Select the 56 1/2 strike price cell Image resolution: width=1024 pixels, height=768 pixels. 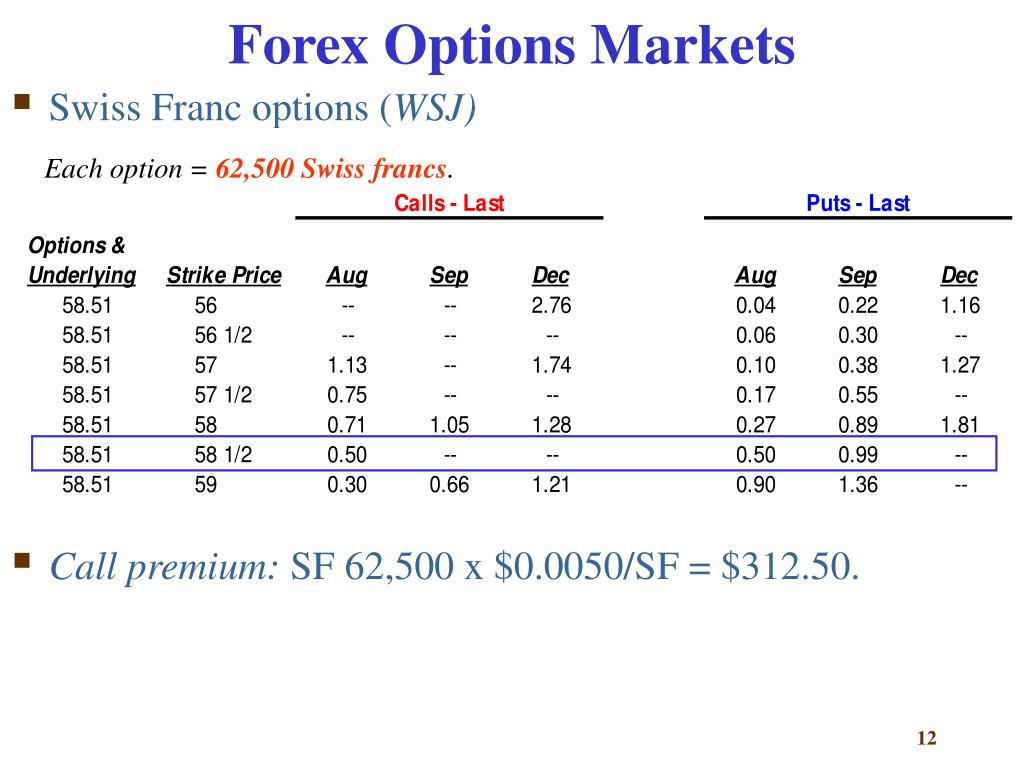[223, 336]
